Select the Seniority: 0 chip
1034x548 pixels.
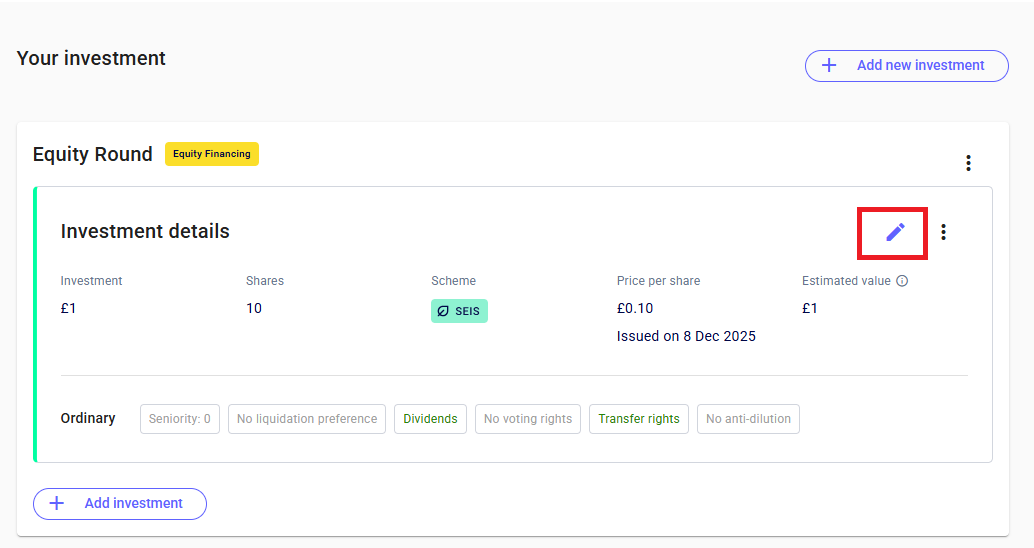(x=180, y=419)
